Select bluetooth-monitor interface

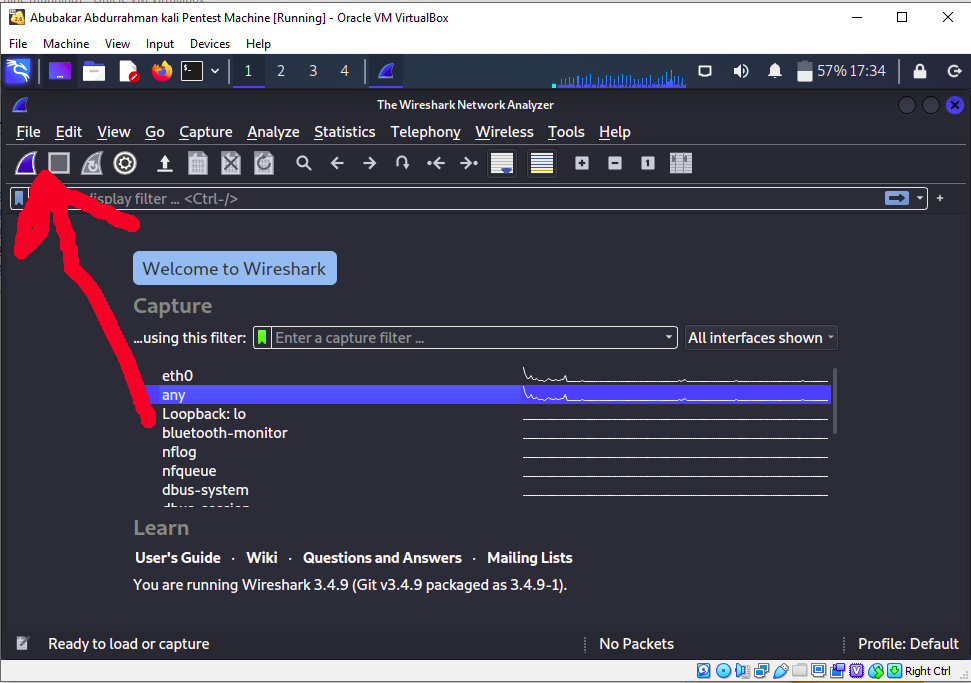coord(489,433)
